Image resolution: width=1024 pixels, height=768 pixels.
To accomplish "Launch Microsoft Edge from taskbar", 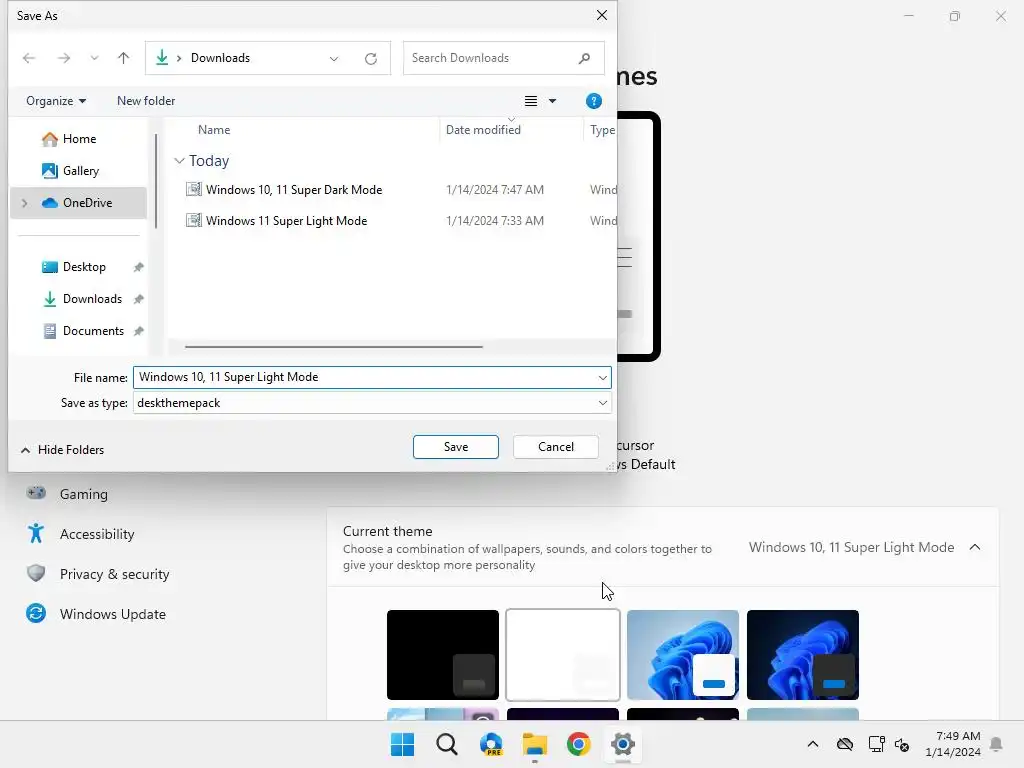I will (491, 744).
